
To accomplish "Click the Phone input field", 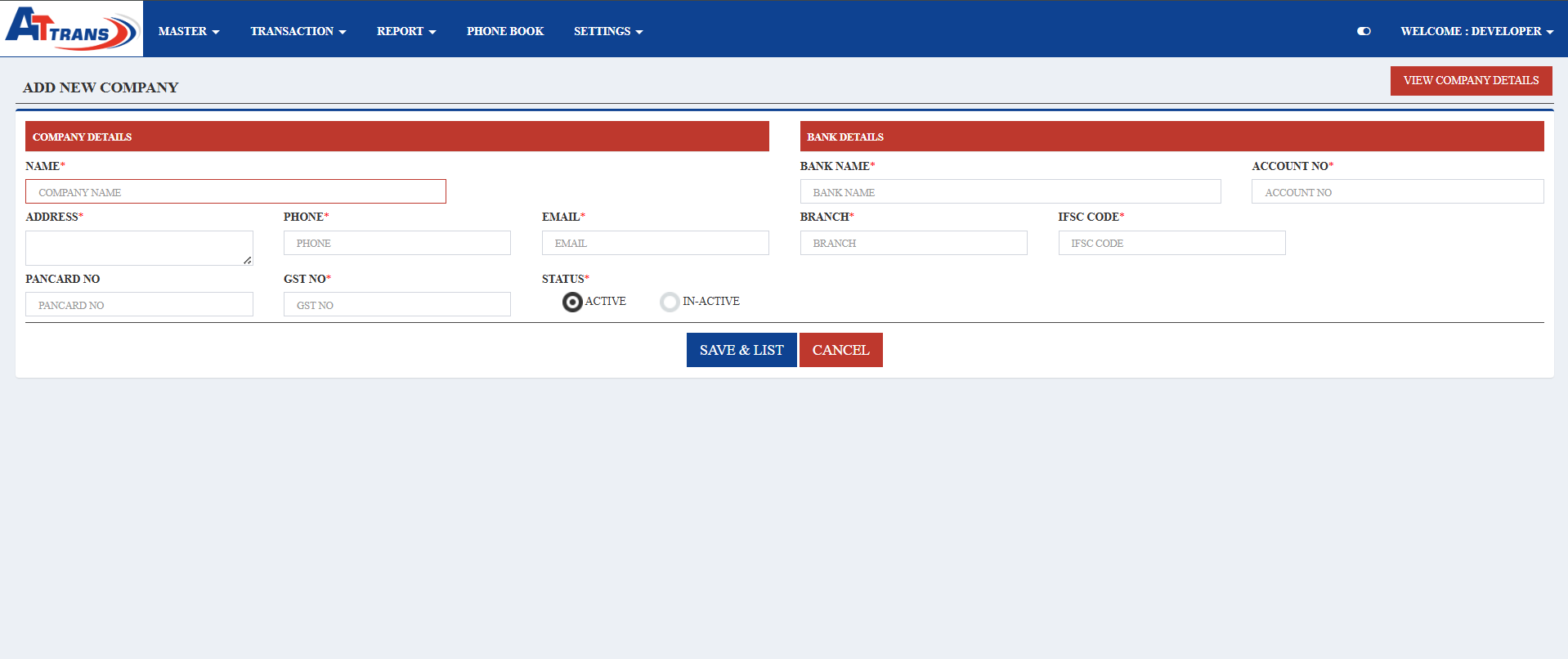I will tap(397, 243).
